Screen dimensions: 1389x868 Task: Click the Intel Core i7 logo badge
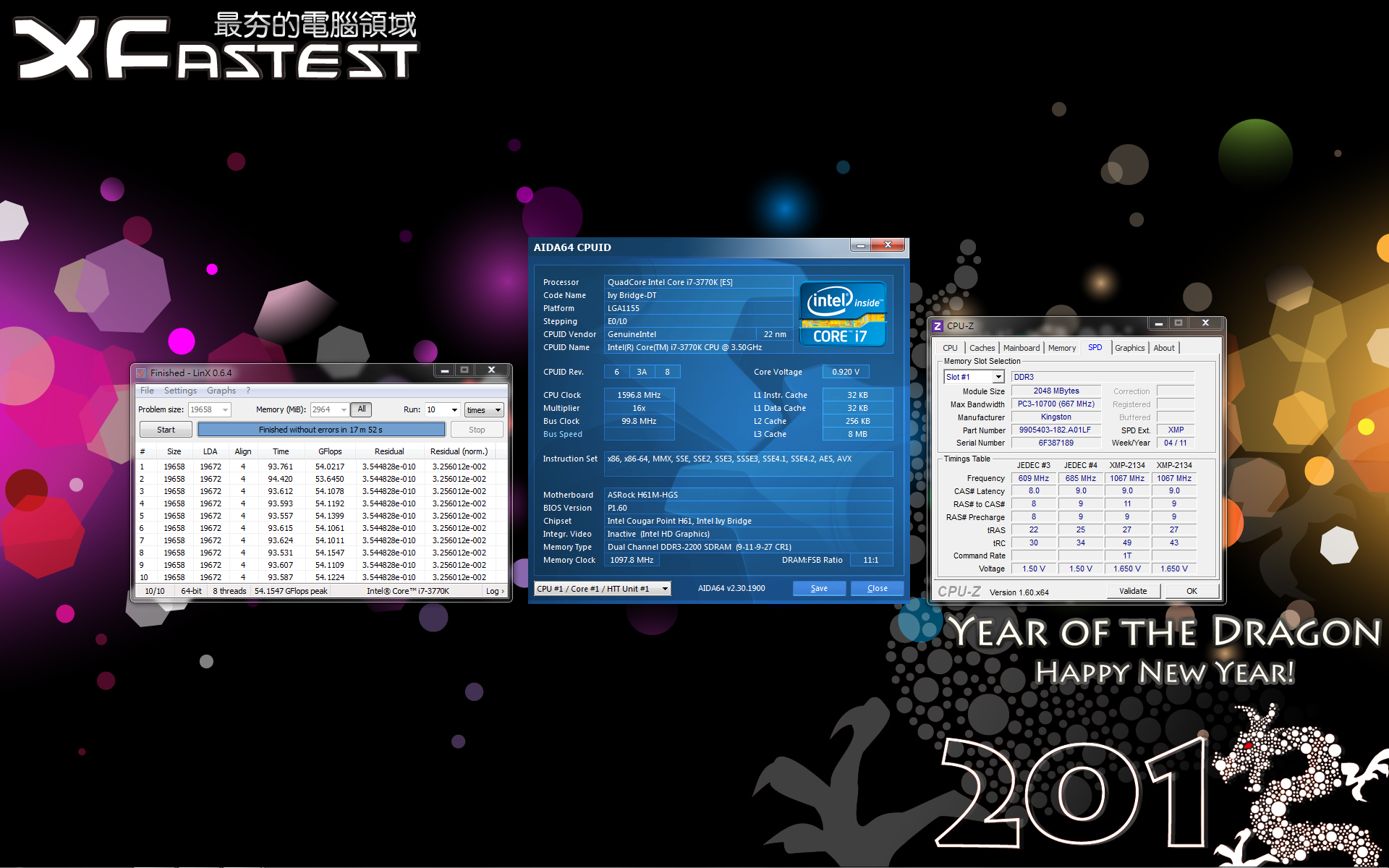tap(843, 314)
